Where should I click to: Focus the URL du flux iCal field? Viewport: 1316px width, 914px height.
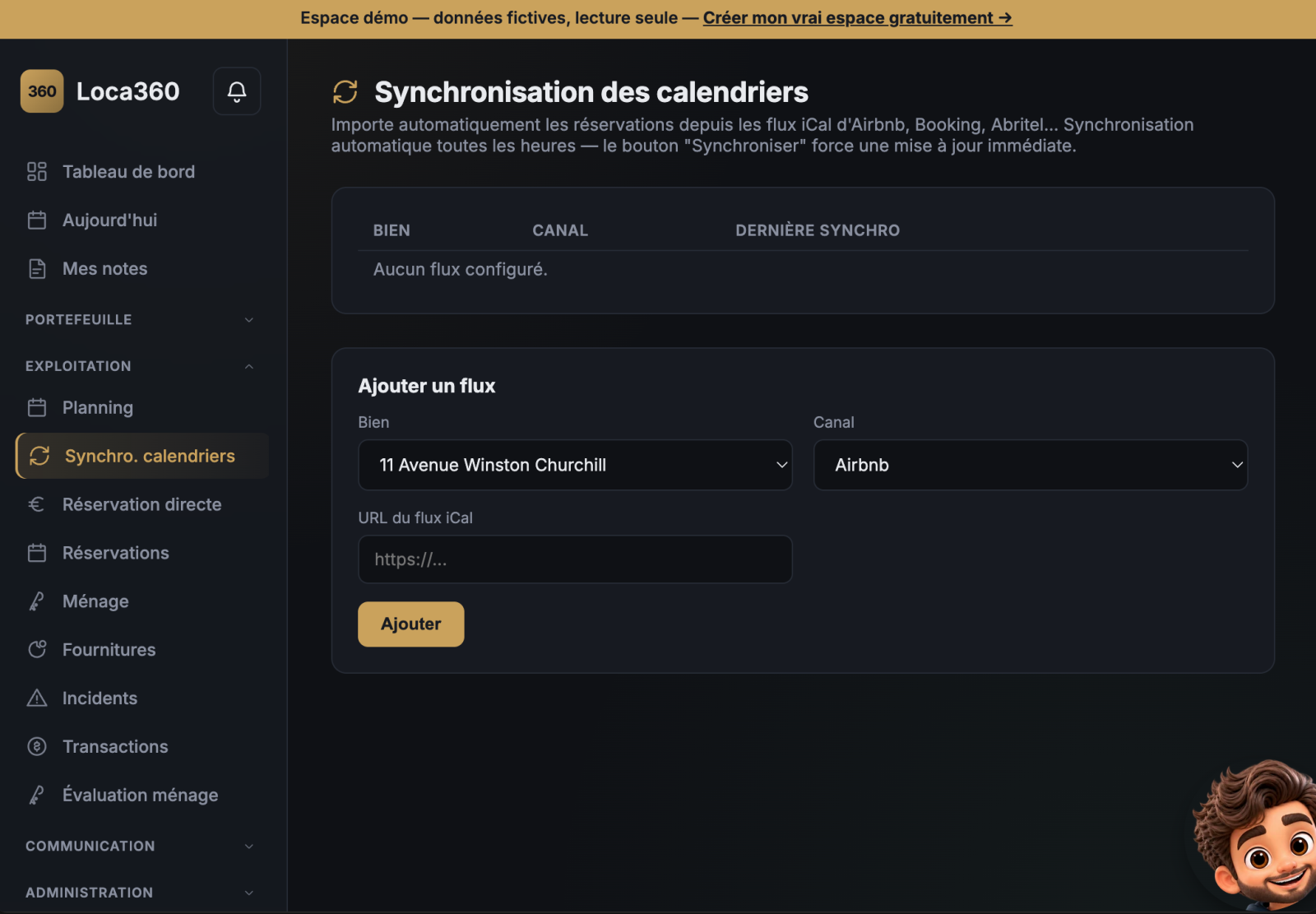tap(575, 559)
